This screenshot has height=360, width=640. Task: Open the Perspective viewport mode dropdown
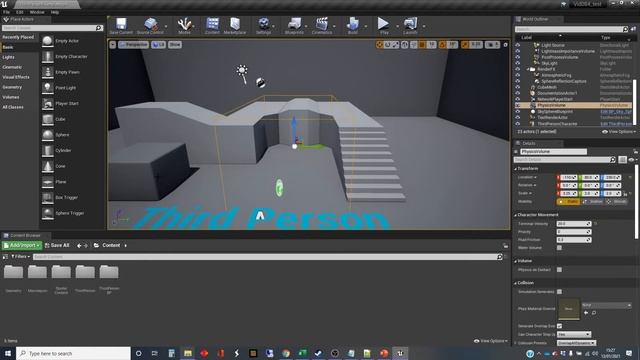[133, 44]
